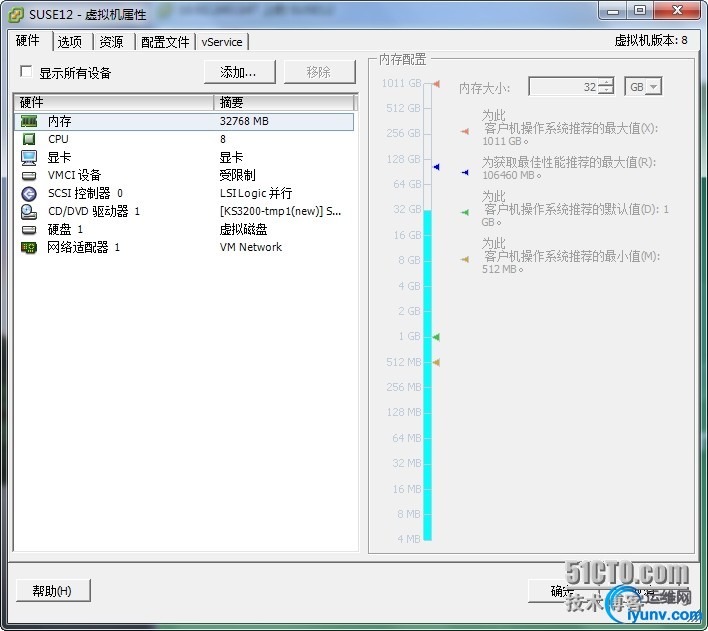
Task: Click the 106460 MB recommended maximum text
Action: [x=512, y=175]
